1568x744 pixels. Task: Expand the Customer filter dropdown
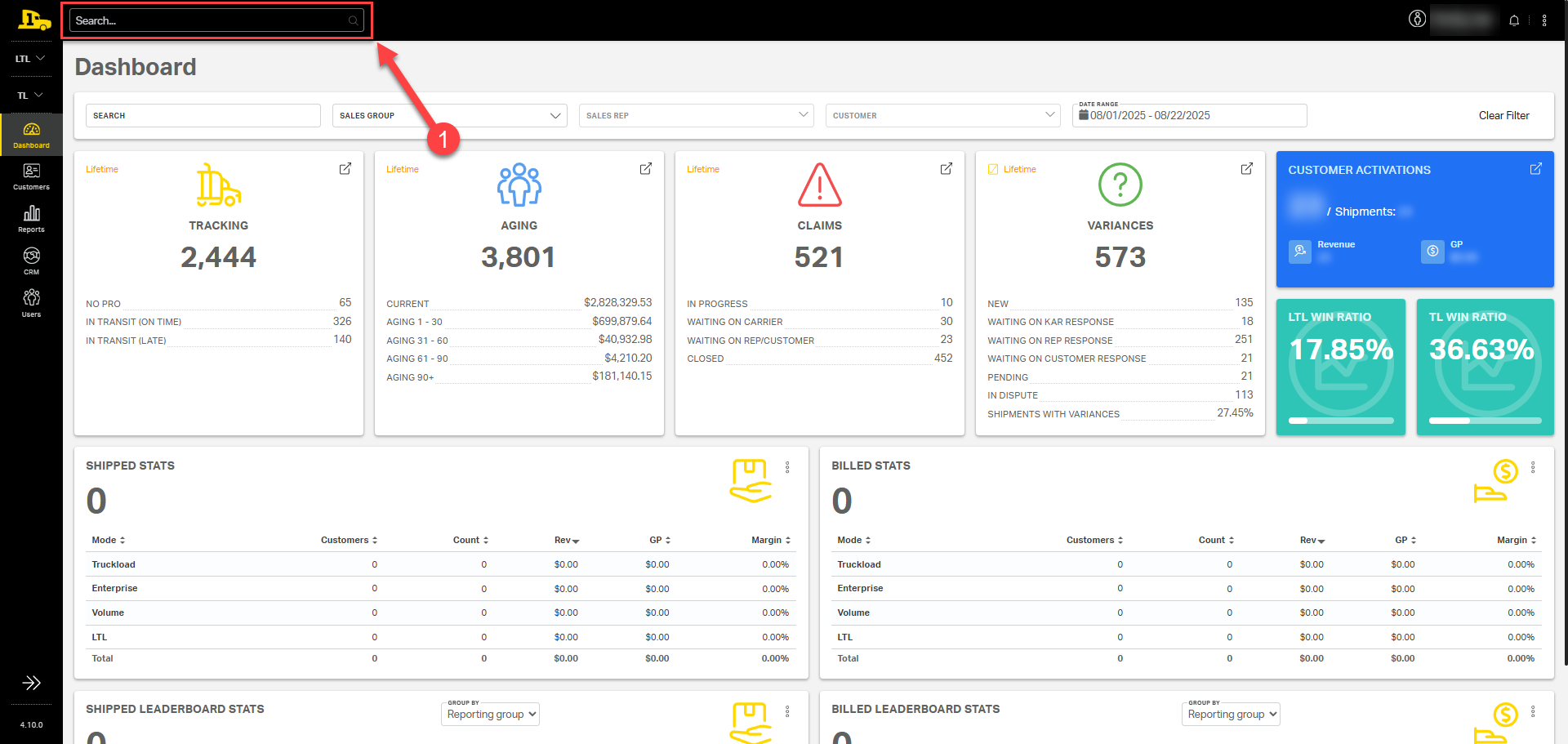943,115
